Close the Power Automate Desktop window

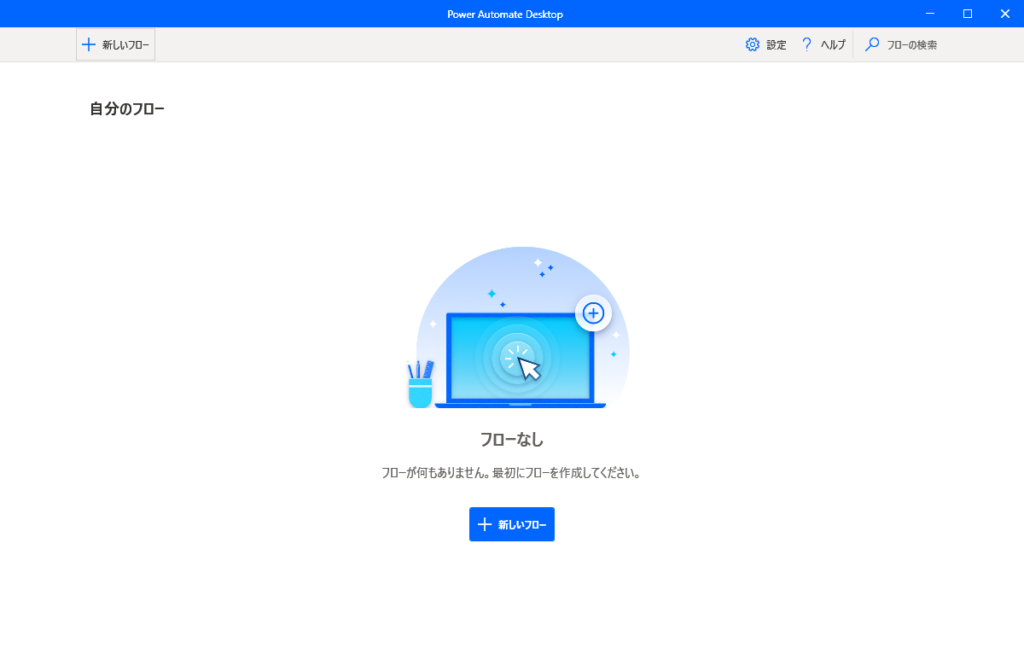pos(1005,14)
